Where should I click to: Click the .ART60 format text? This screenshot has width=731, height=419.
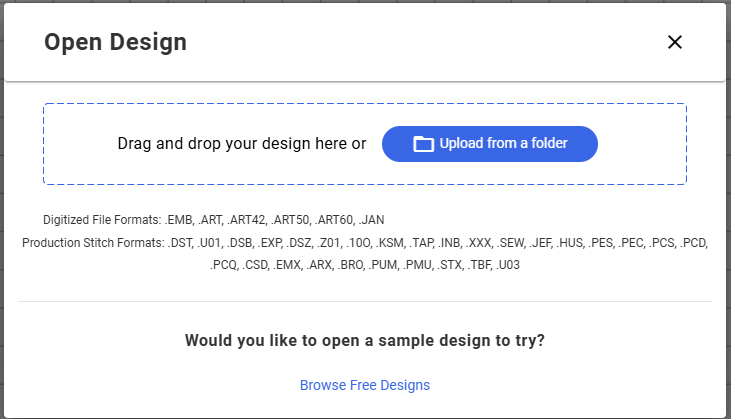(335, 220)
